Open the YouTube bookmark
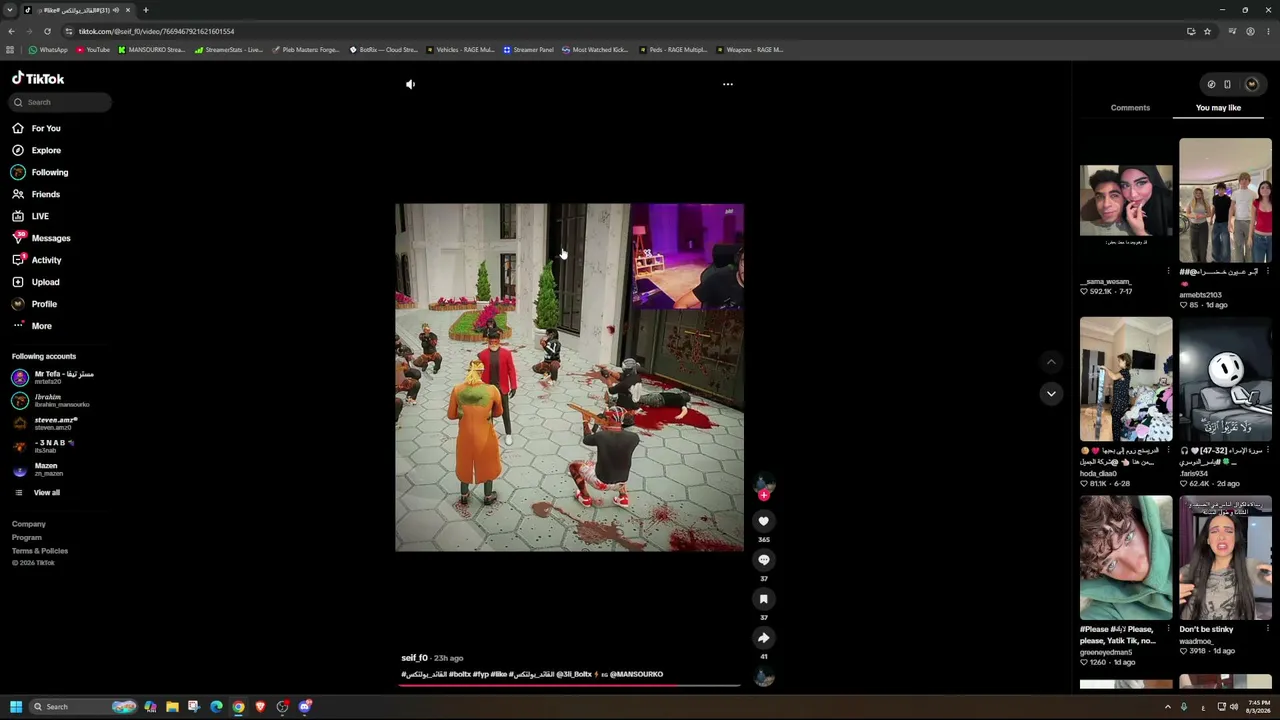The height and width of the screenshot is (720, 1280). point(94,49)
